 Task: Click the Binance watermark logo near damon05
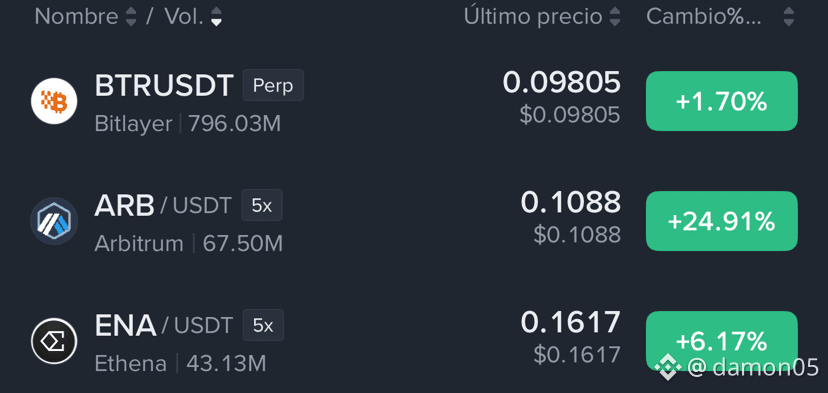667,368
